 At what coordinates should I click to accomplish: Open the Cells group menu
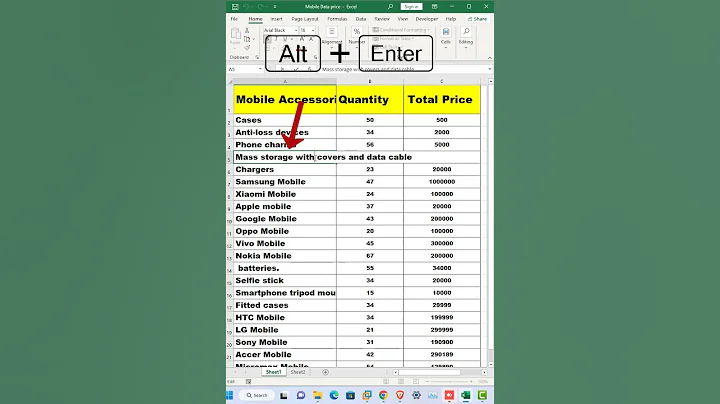click(x=446, y=37)
